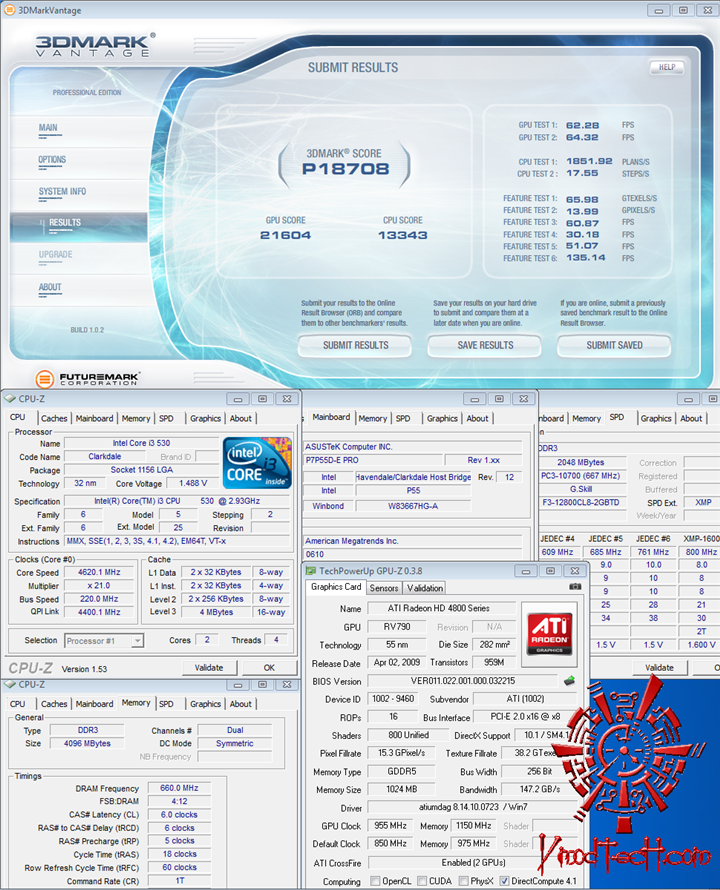Minimize the GPU-Z window
The height and width of the screenshot is (890, 720).
(x=526, y=571)
